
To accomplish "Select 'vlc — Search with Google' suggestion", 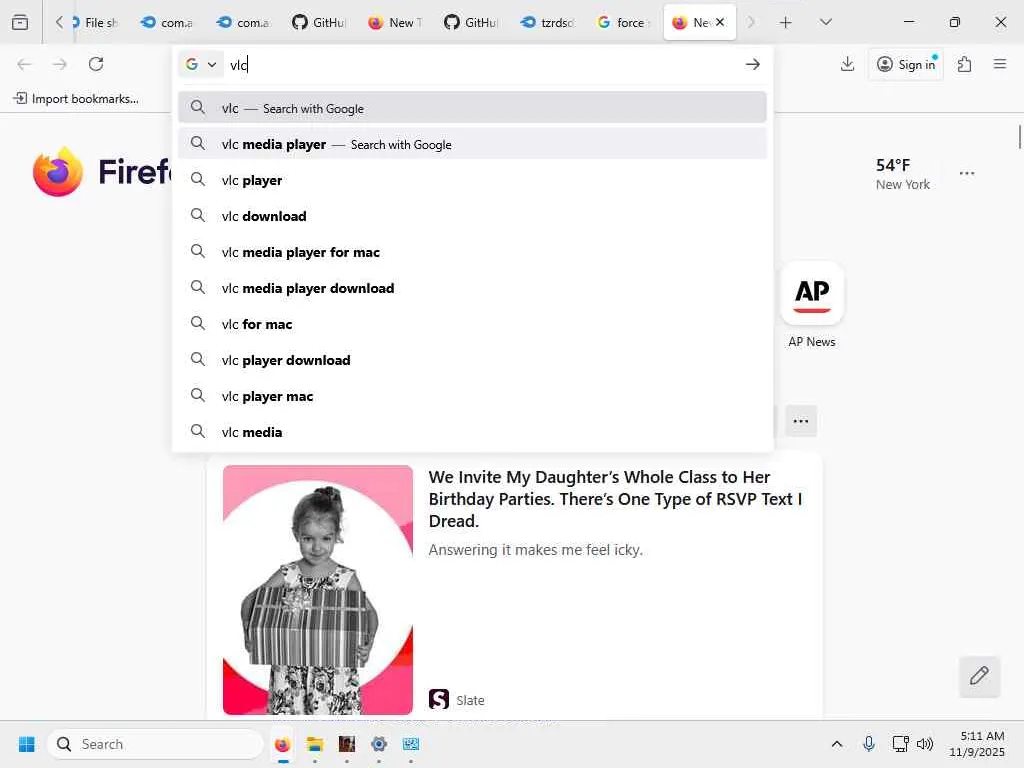I will pyautogui.click(x=472, y=108).
